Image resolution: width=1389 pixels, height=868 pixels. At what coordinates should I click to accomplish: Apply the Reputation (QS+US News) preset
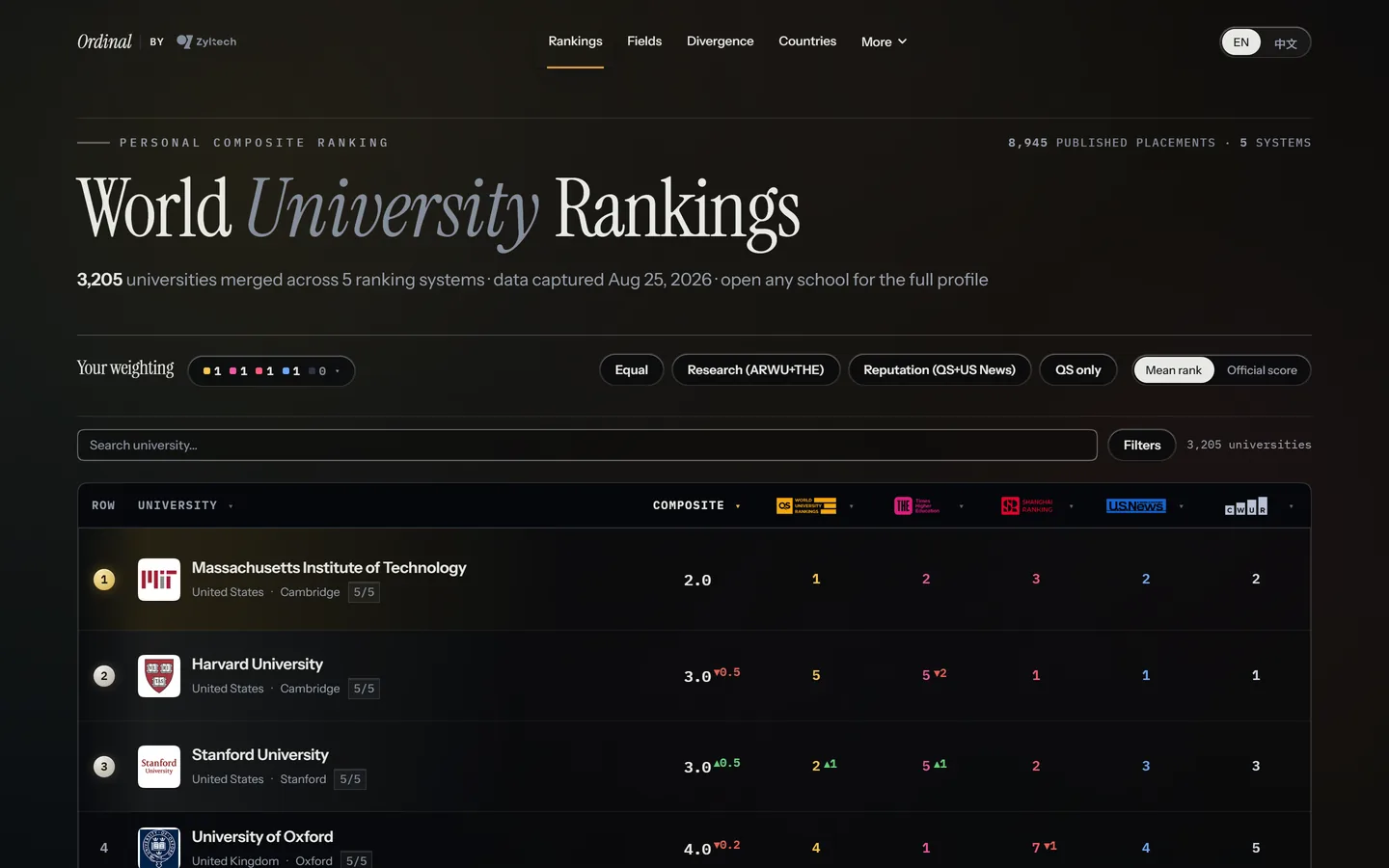940,370
